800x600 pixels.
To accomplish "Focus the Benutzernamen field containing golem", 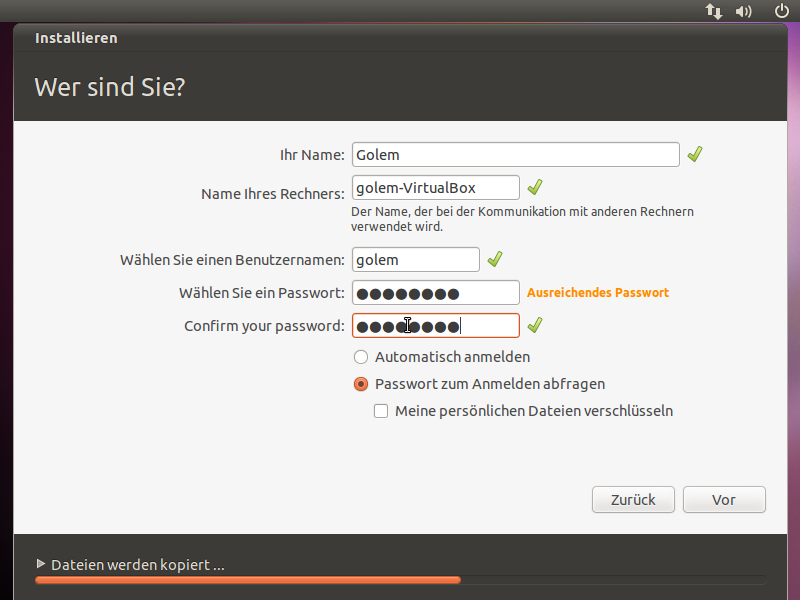I will pos(415,260).
